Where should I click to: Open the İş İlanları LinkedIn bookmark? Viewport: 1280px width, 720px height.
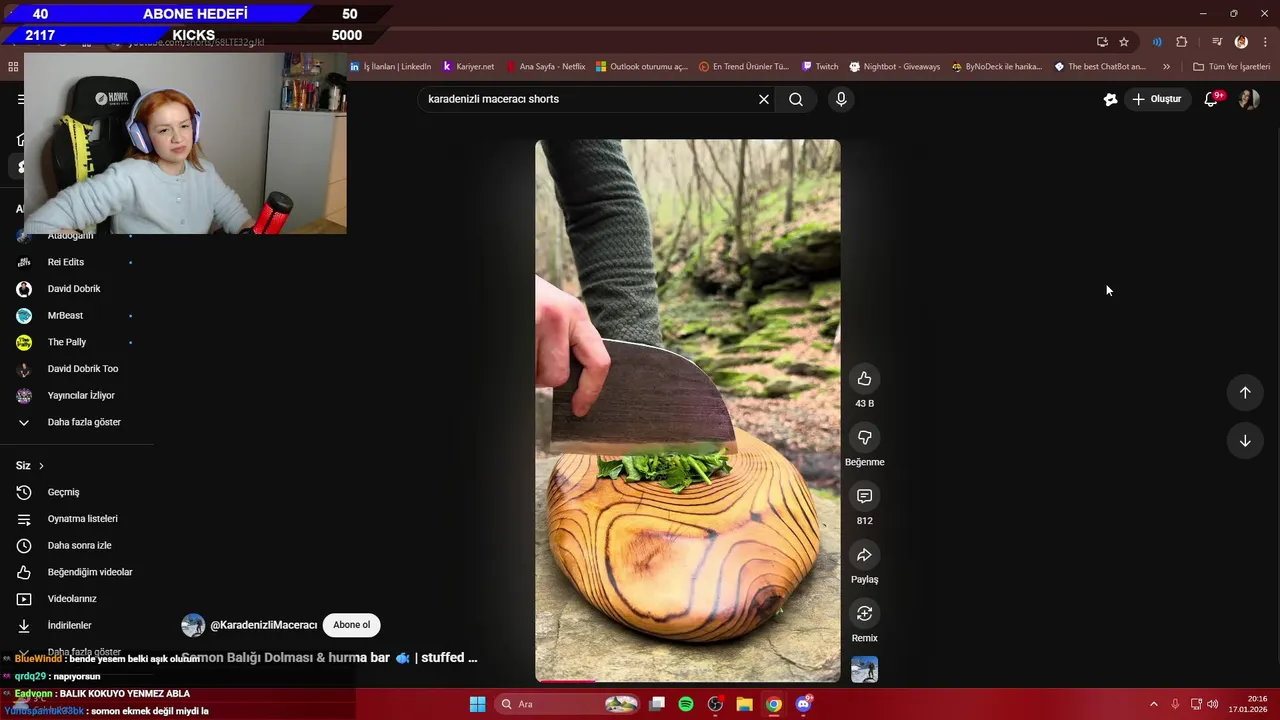point(391,67)
